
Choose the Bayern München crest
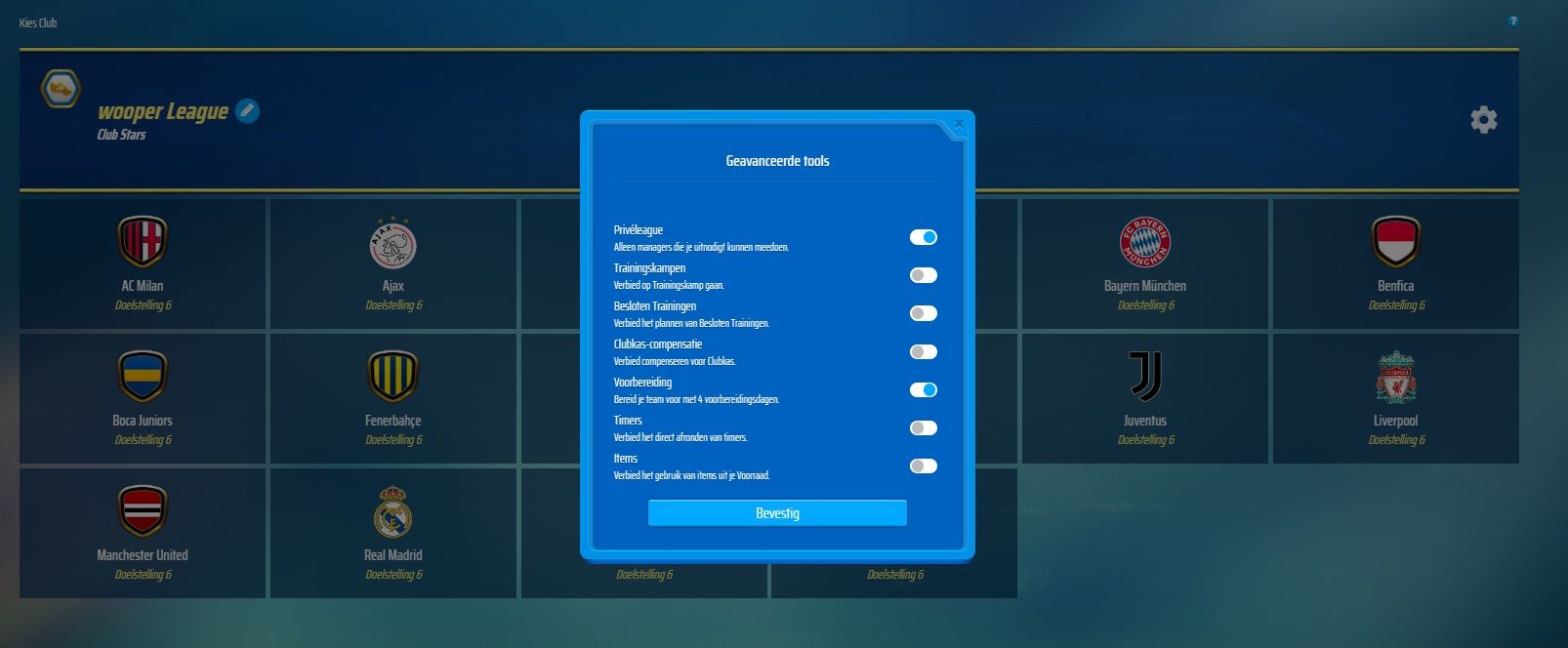point(1144,242)
